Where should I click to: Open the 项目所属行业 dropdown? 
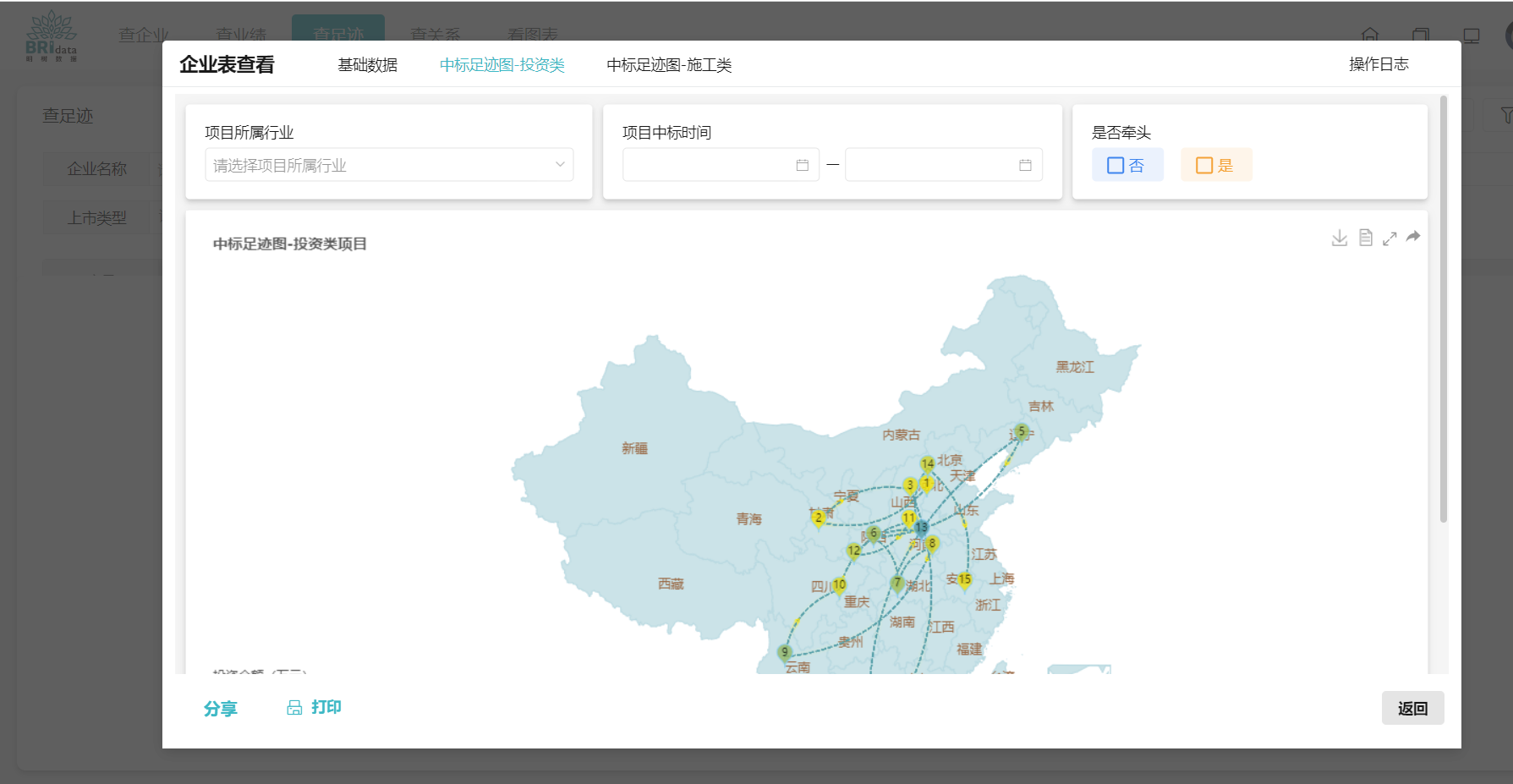tap(389, 165)
